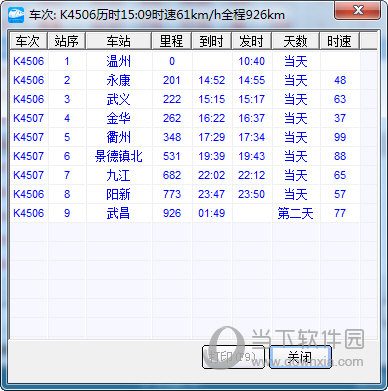Select the 九江 station cell
Screen dimensions: 388x391
pos(119,175)
